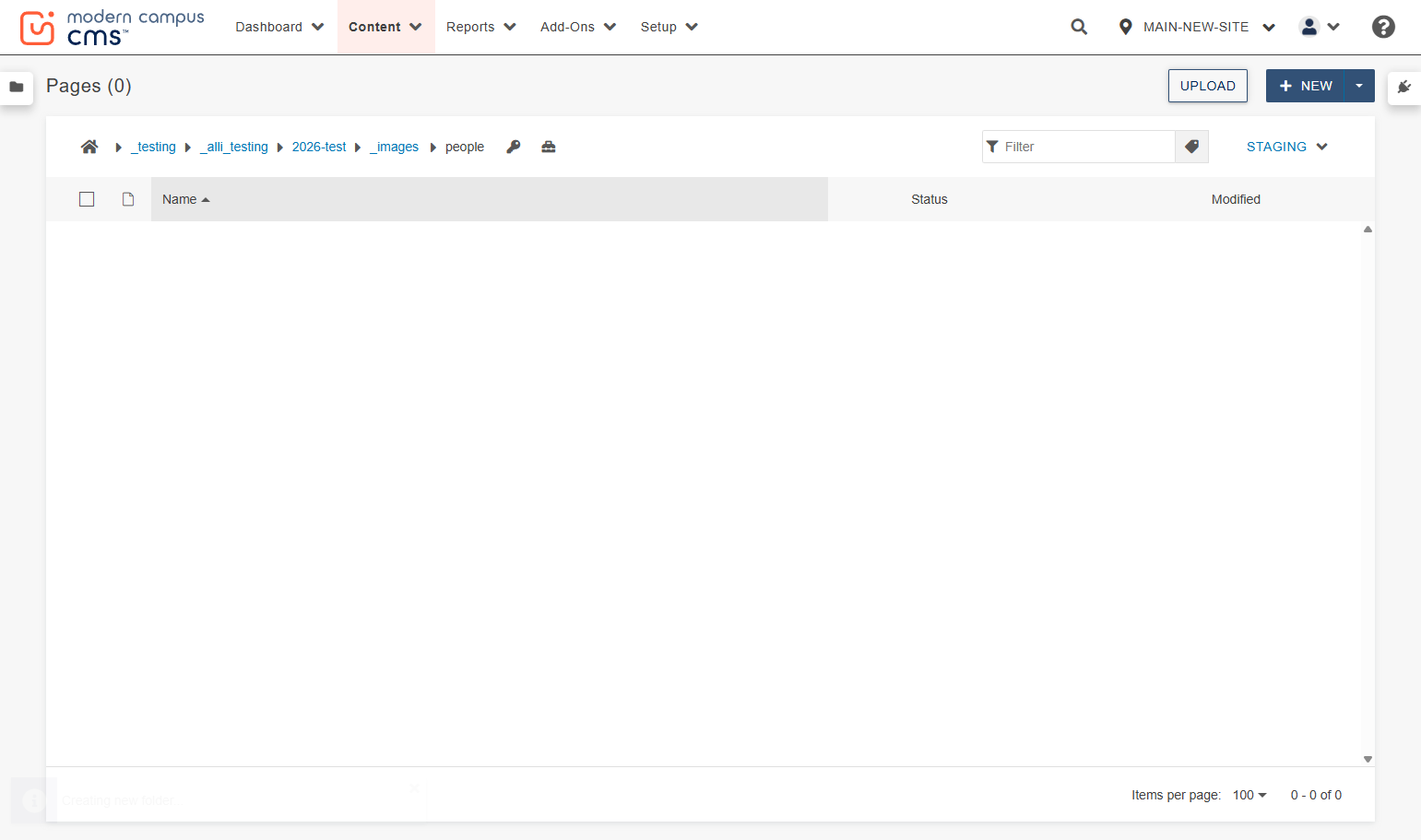
Task: Open the Setup menu
Action: click(669, 27)
